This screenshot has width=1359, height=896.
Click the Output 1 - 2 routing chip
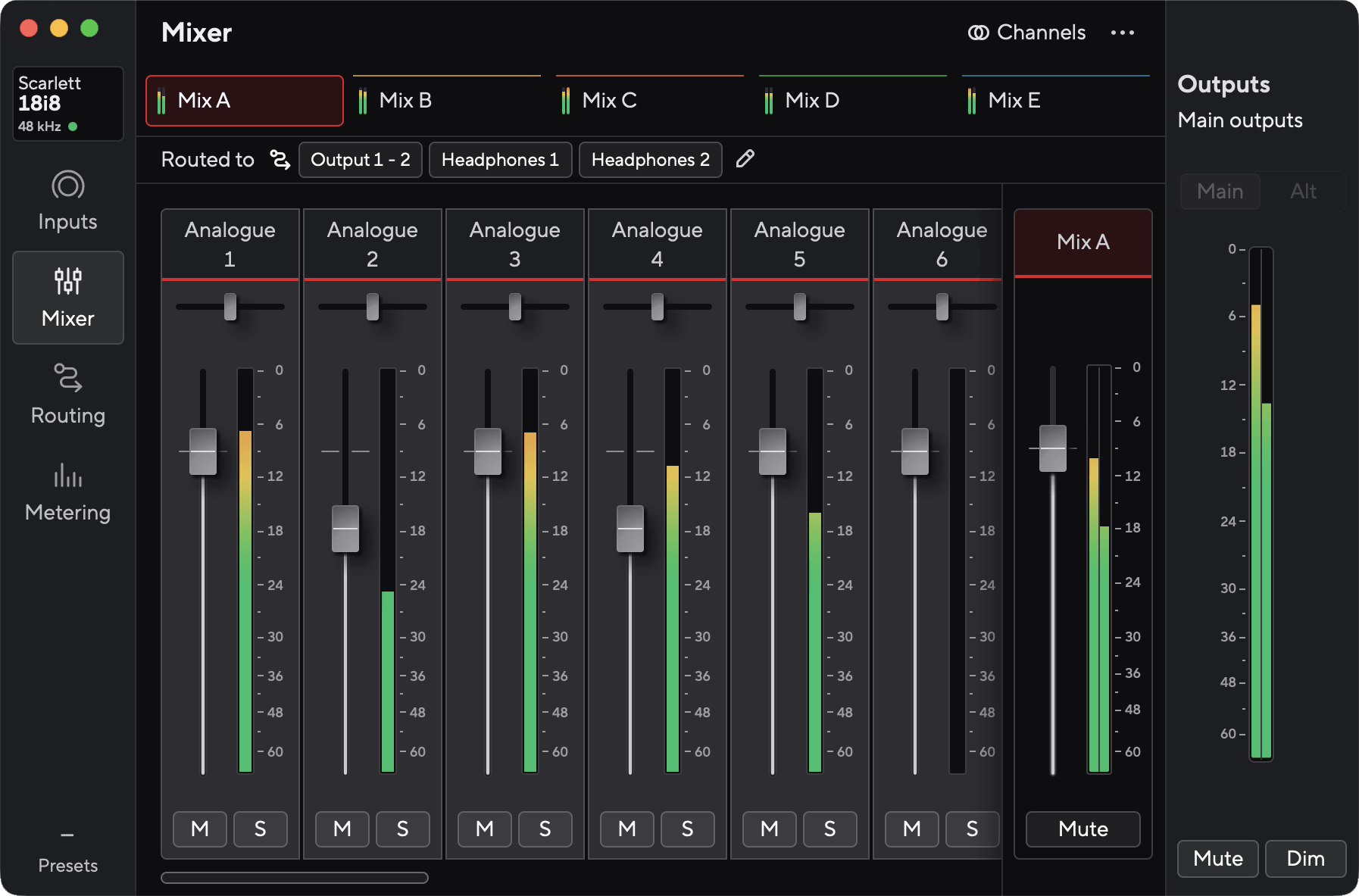point(361,160)
